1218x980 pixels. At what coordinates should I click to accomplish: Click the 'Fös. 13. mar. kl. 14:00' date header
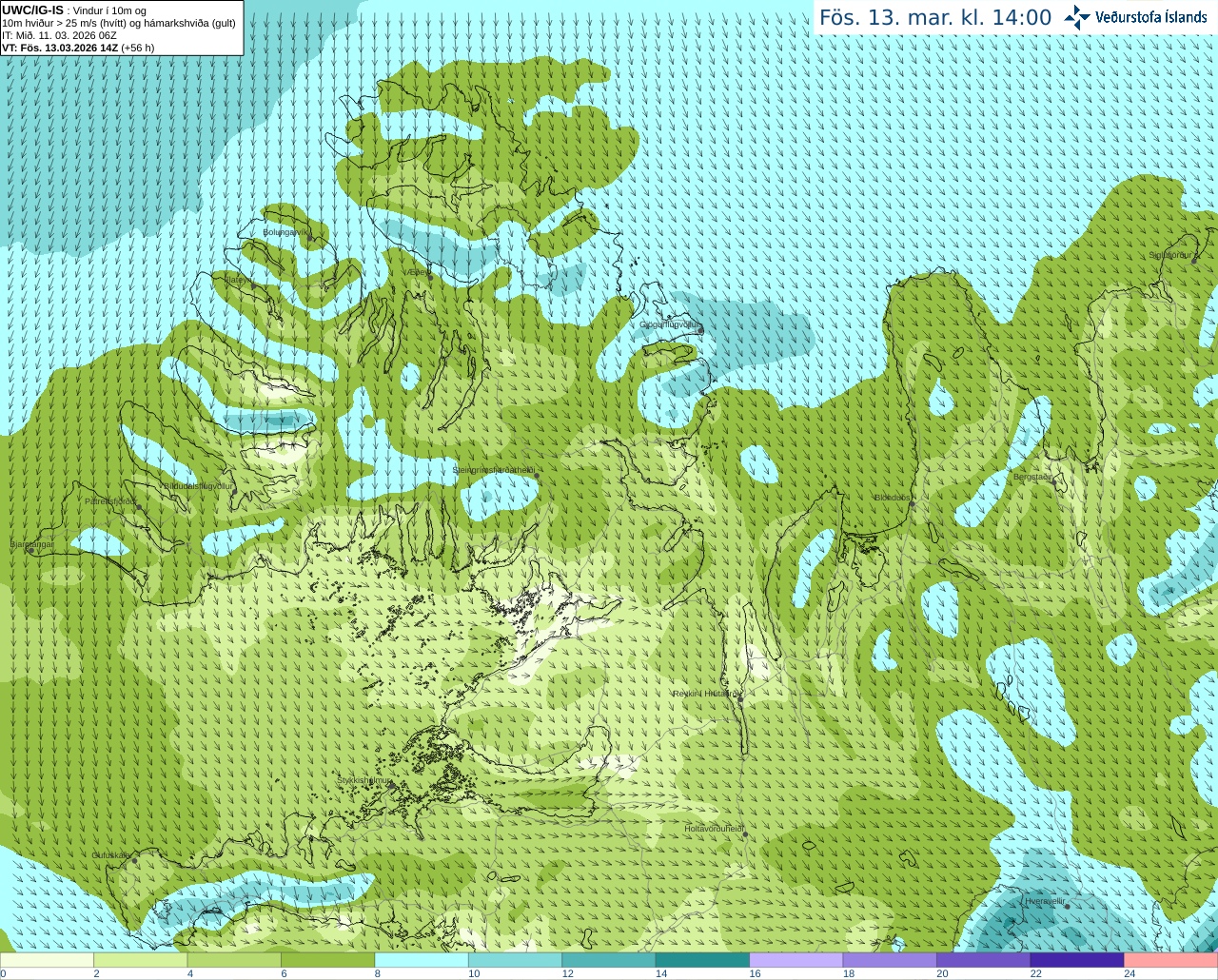click(x=935, y=17)
